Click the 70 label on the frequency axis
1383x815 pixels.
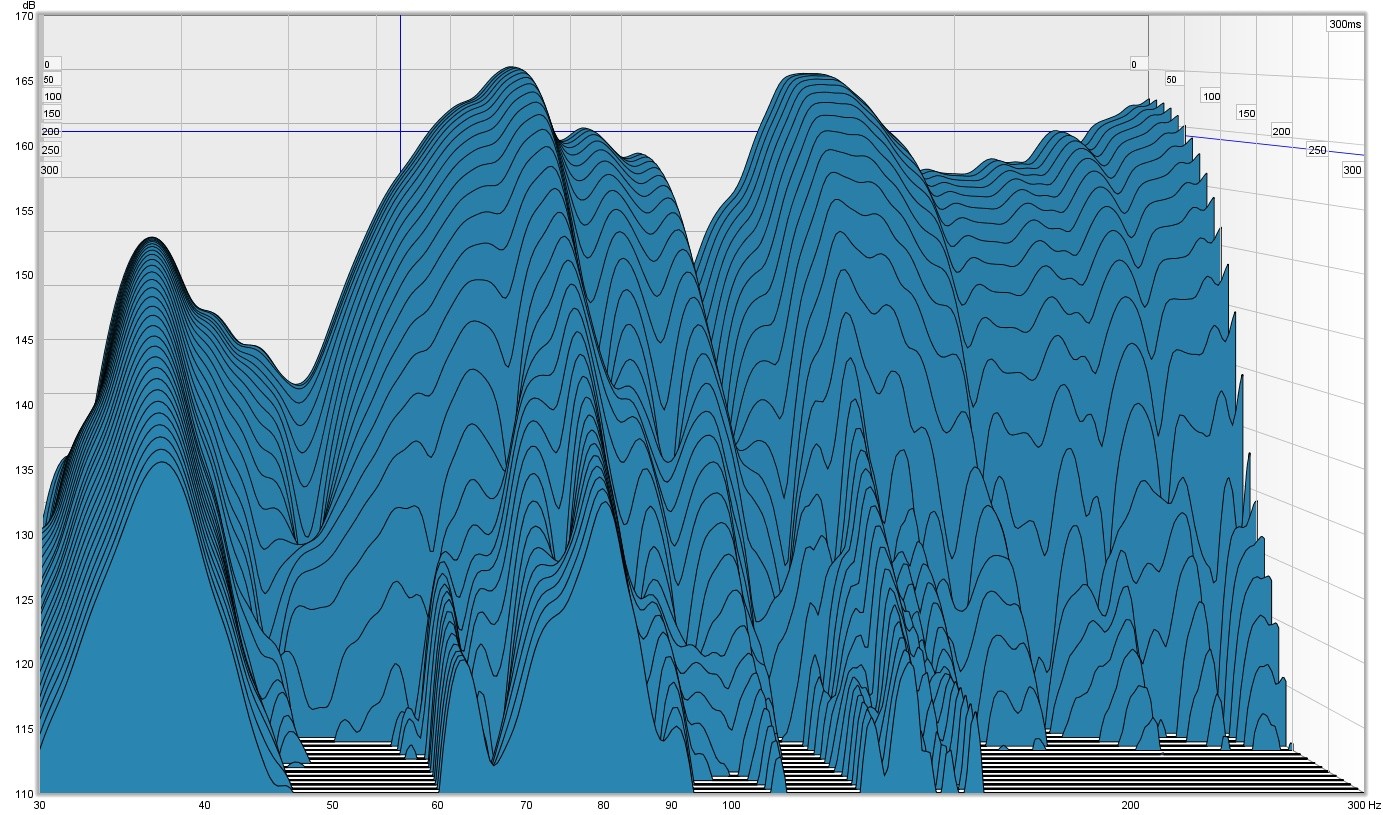point(526,805)
